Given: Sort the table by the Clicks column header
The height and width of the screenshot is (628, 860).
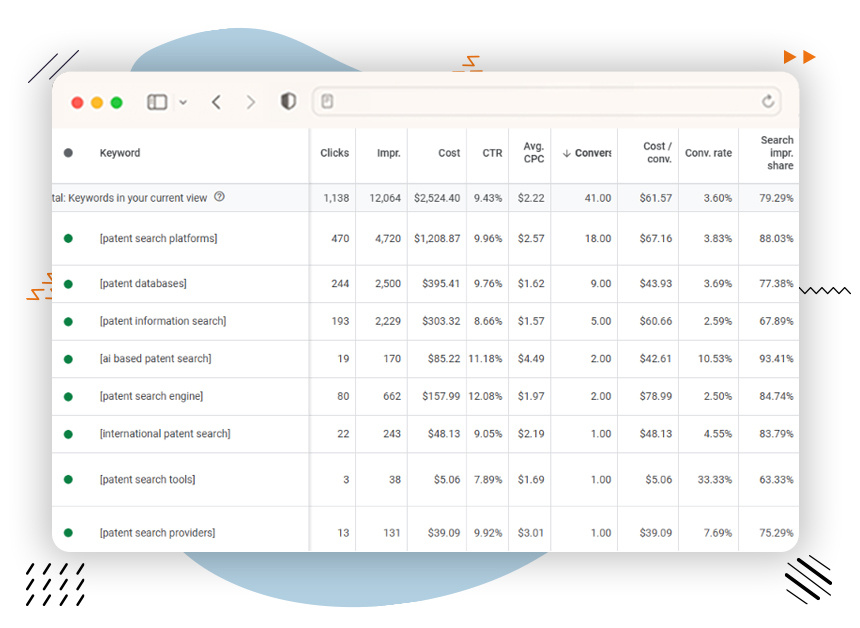Looking at the screenshot, I should point(334,153).
